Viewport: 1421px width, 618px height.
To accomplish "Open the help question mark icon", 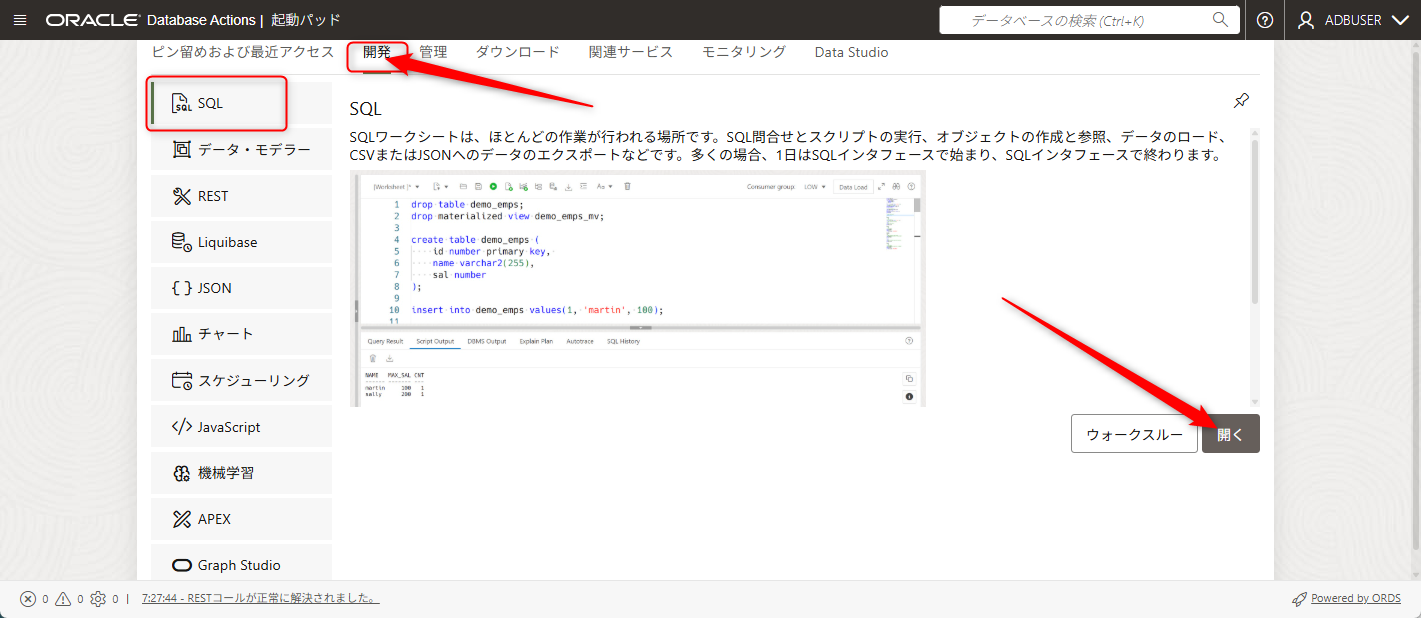I will 1265,20.
